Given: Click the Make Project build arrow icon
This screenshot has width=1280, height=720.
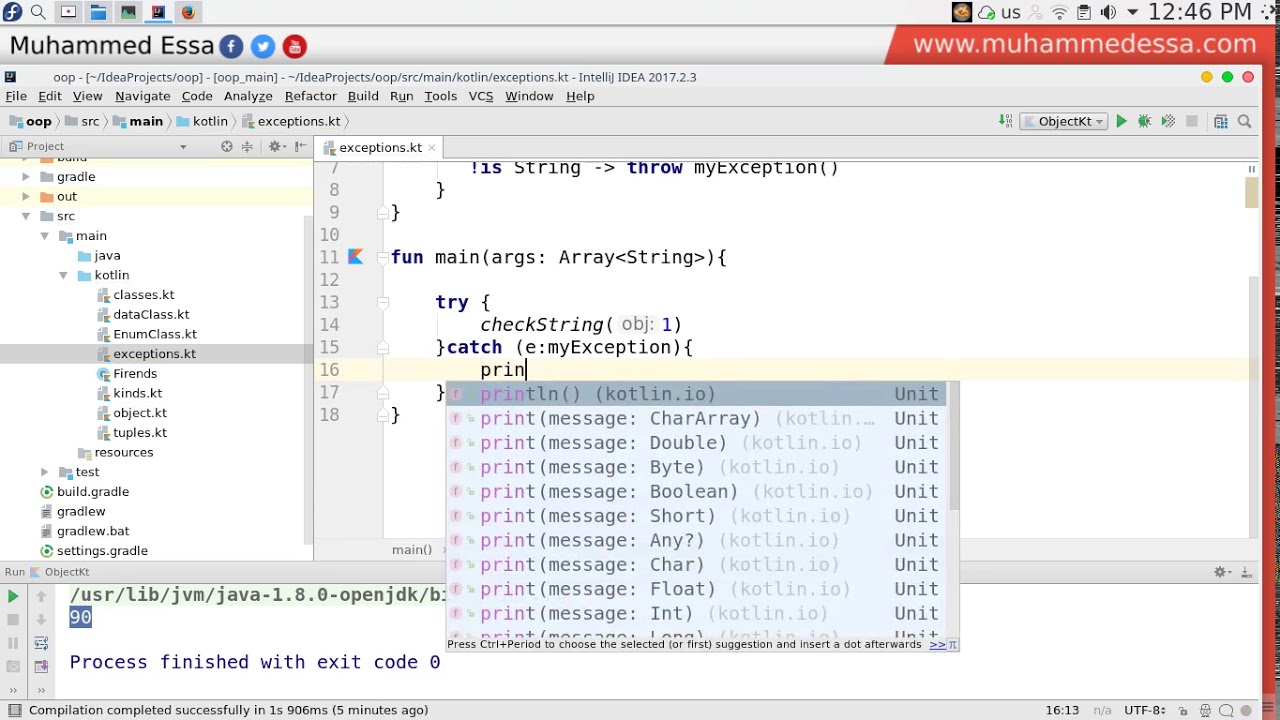Looking at the screenshot, I should tap(1005, 121).
